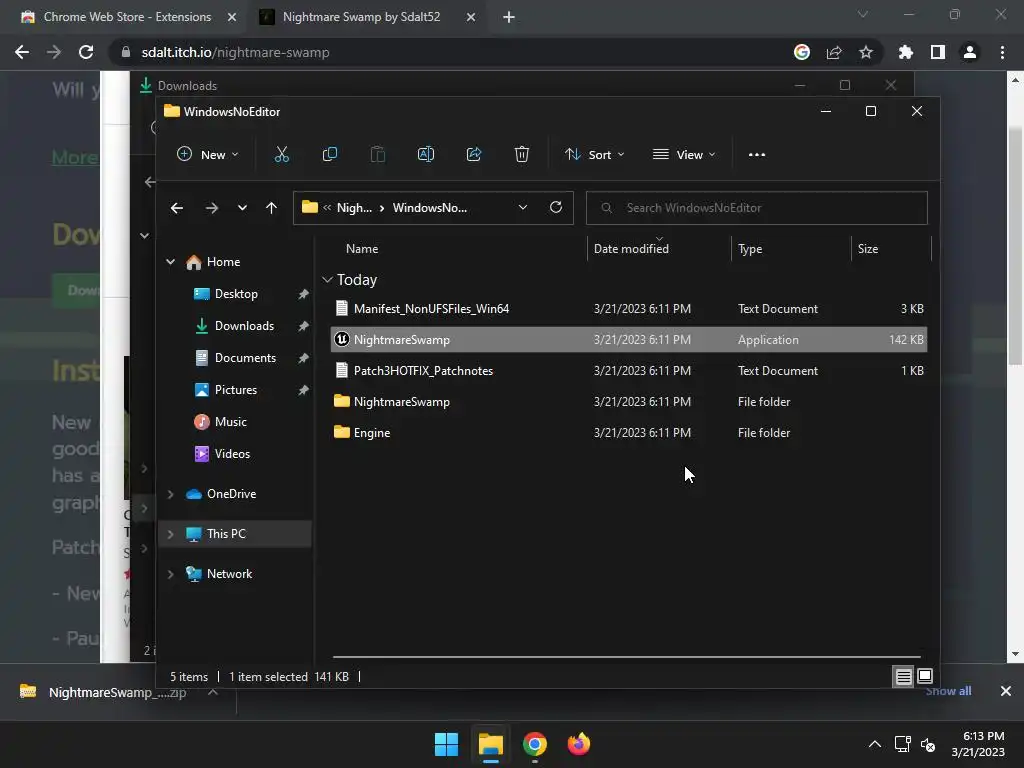Image resolution: width=1024 pixels, height=768 pixels.
Task: Open Chrome extensions puzzle icon
Action: click(906, 52)
